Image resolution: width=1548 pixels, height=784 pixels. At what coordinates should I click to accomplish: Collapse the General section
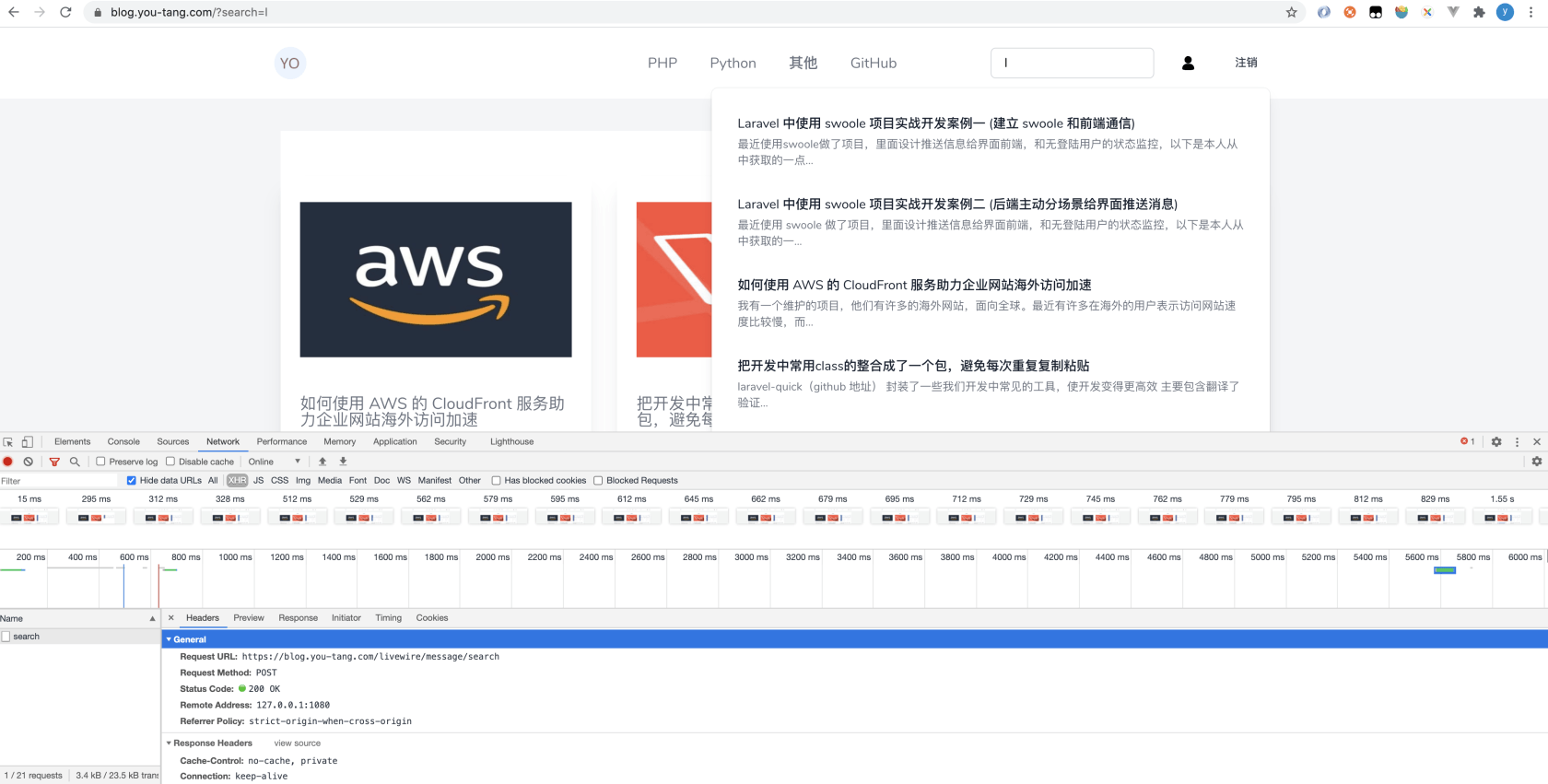click(169, 639)
